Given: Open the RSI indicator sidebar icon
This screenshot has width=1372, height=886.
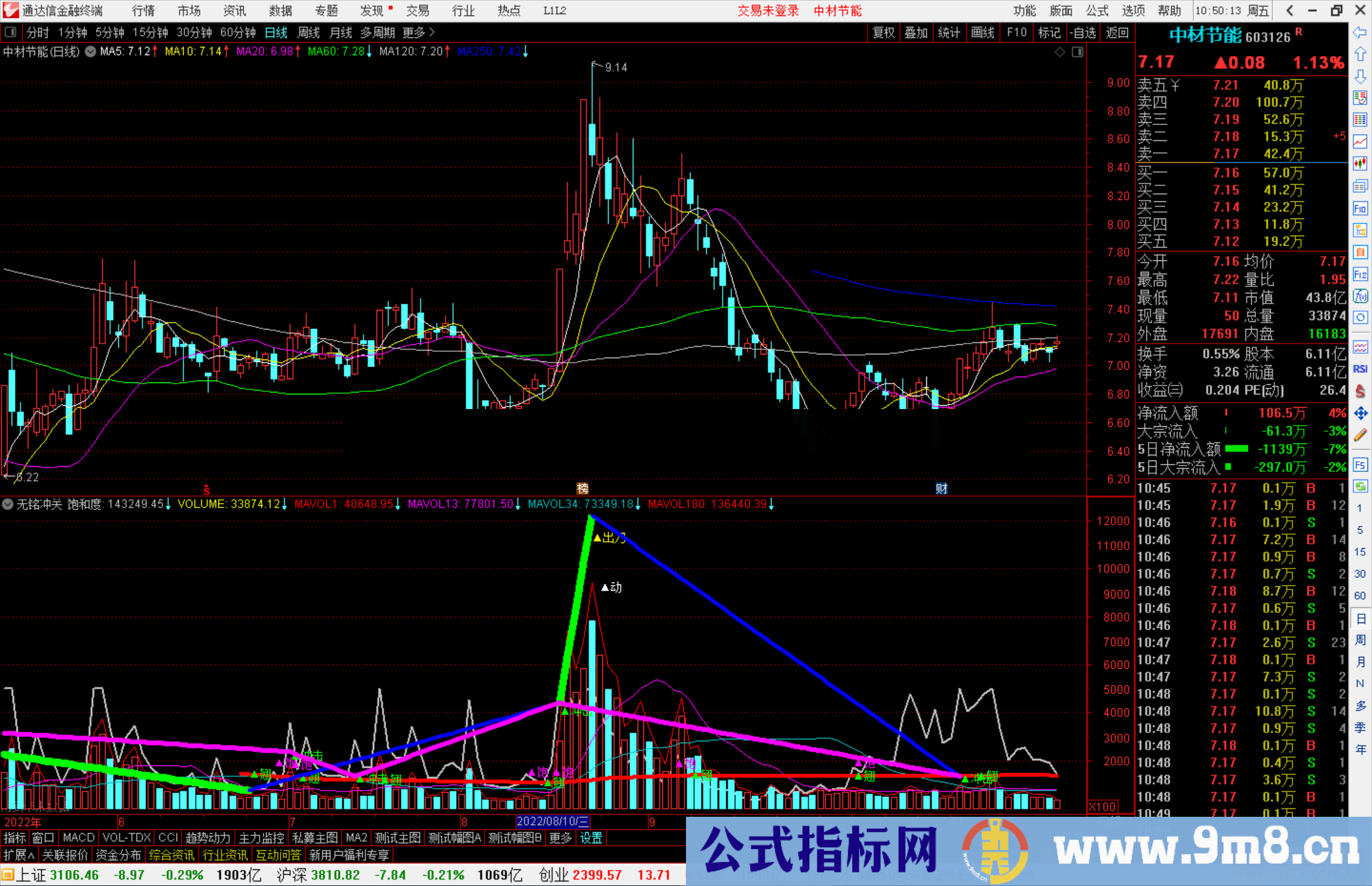Looking at the screenshot, I should 1360,369.
